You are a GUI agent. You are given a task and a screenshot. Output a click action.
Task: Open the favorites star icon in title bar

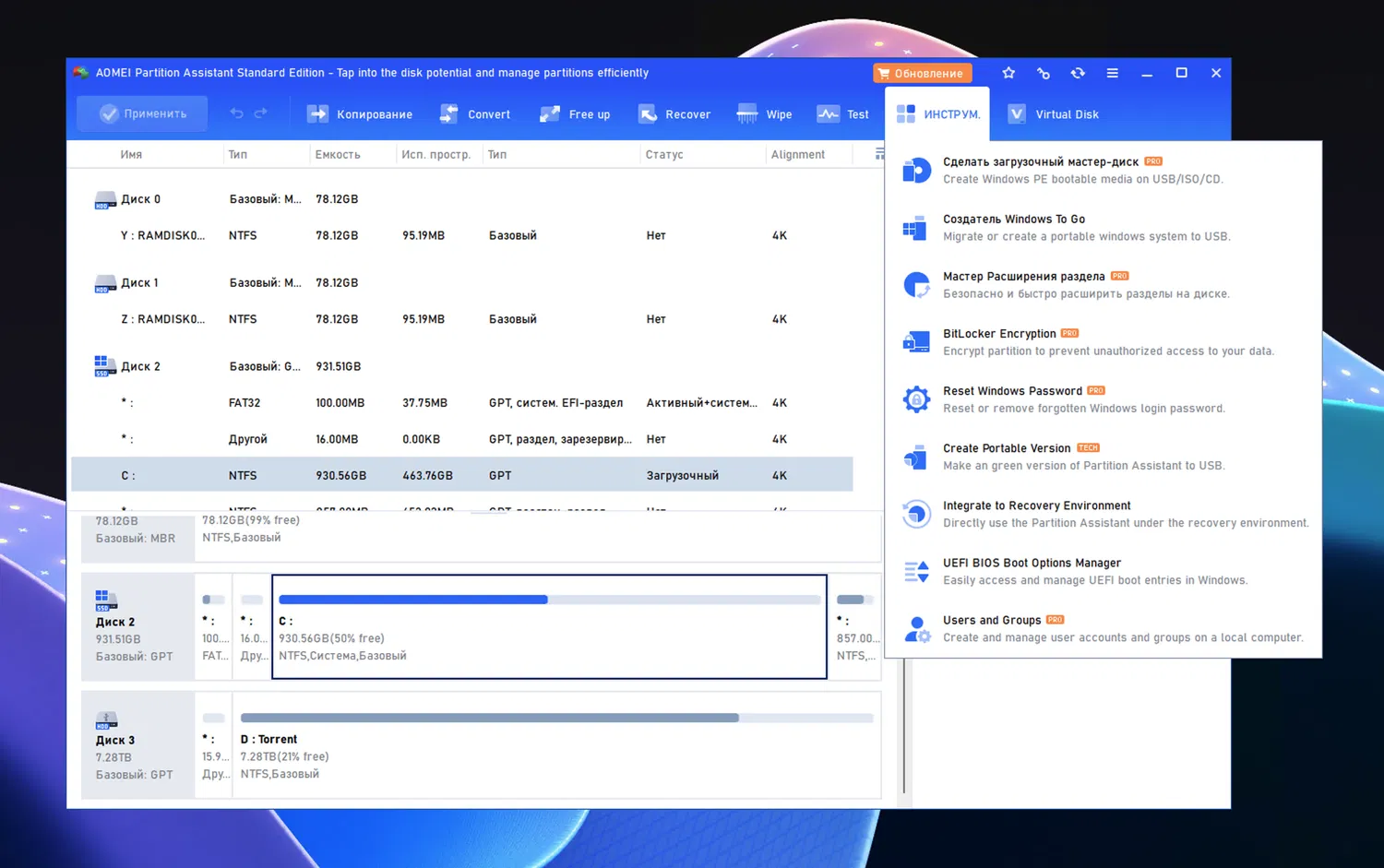1008,73
